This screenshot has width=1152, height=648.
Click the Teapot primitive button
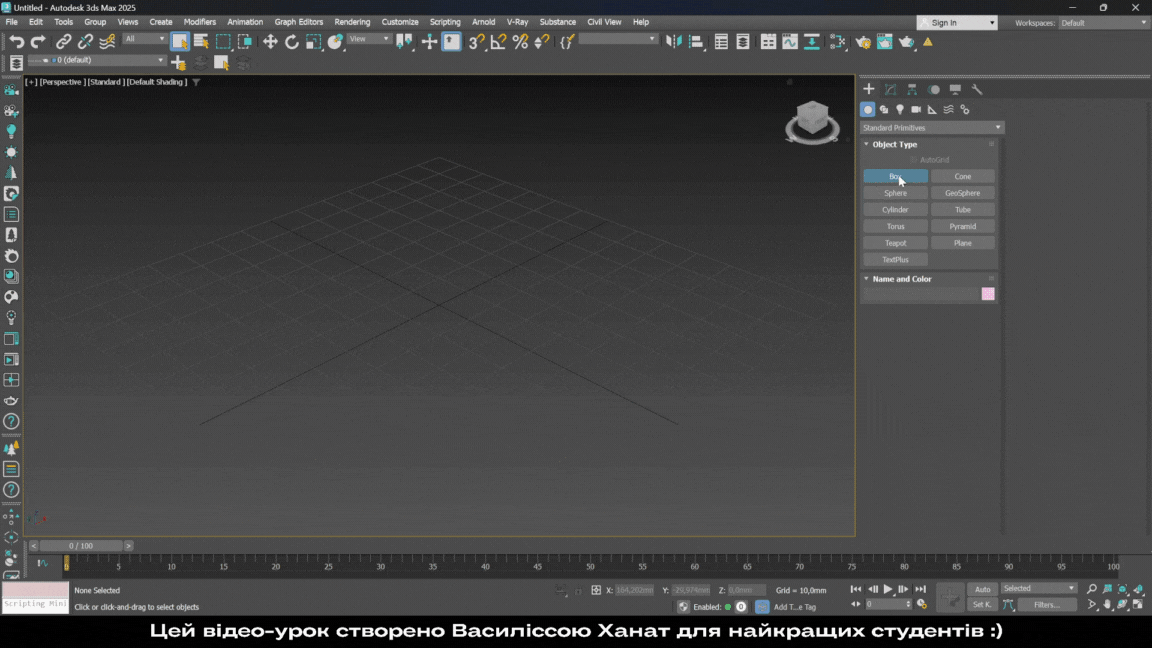895,243
